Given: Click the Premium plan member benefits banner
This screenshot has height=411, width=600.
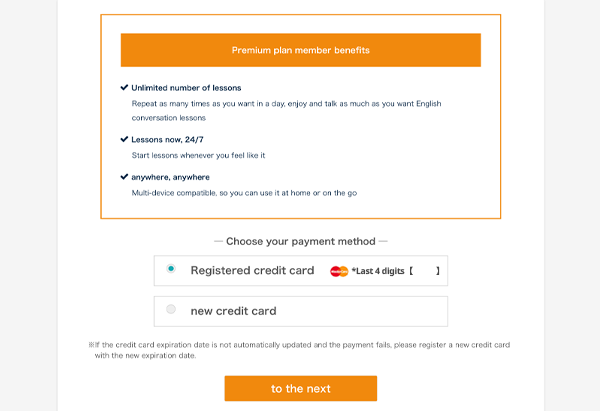Looking at the screenshot, I should 300,50.
